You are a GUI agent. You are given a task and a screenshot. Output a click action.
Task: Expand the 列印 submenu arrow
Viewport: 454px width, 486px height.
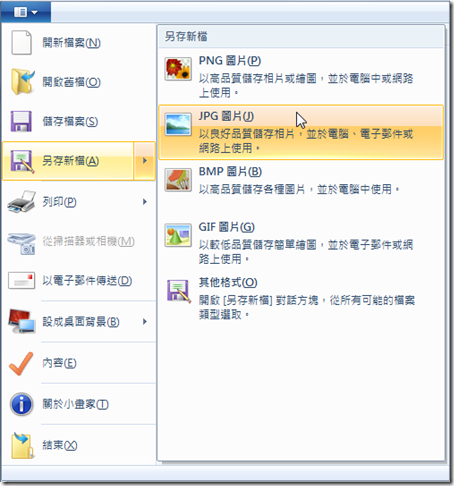[145, 202]
